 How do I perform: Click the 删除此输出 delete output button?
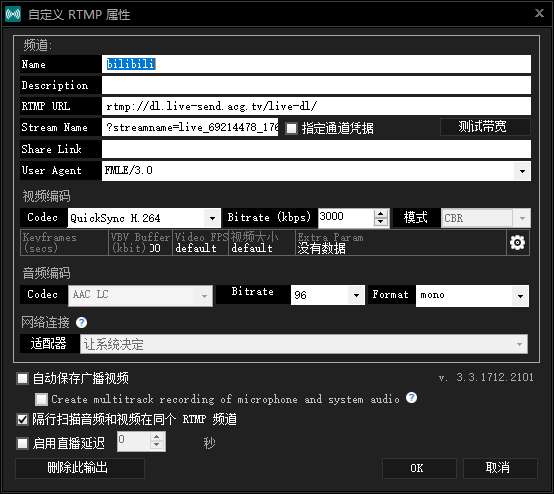[80, 468]
